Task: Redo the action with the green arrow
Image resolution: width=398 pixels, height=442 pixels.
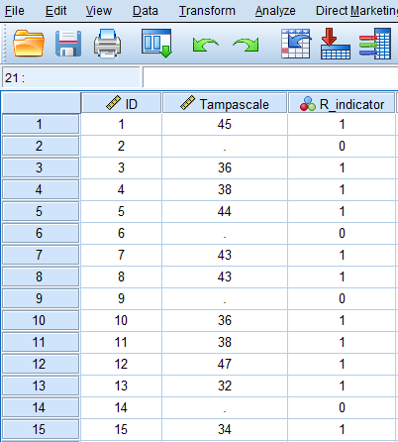Action: (246, 45)
